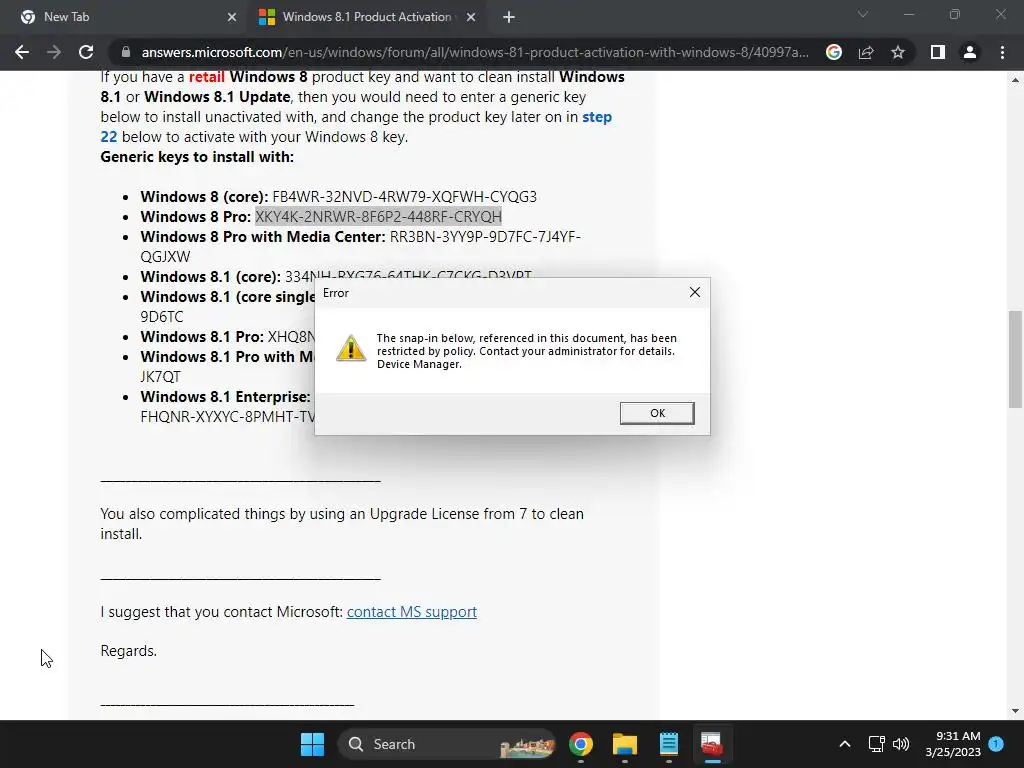This screenshot has width=1024, height=768.
Task: Click the Error dialog title bar
Action: (x=500, y=293)
